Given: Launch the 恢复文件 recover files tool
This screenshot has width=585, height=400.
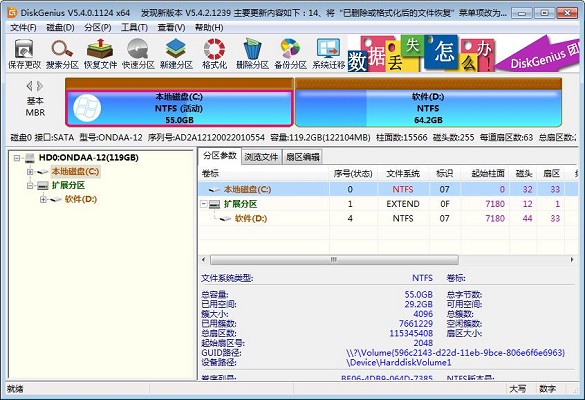Looking at the screenshot, I should (x=100, y=54).
